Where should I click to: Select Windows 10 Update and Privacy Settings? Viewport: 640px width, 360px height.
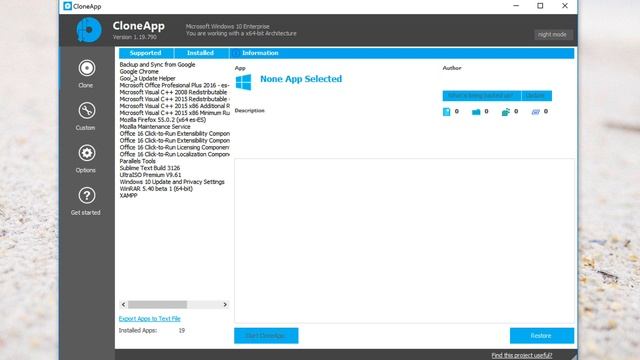coord(172,182)
